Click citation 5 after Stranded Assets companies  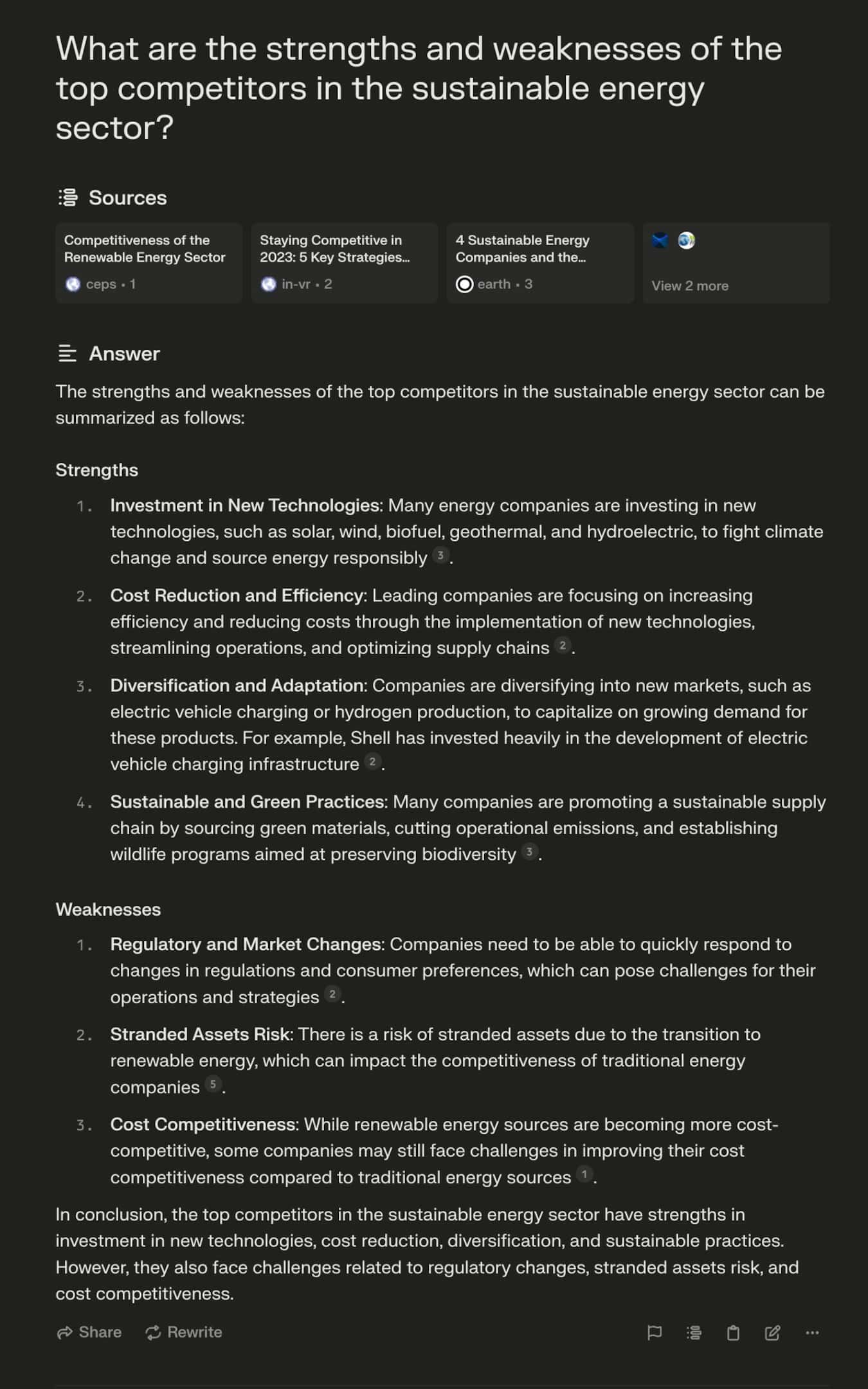[213, 1085]
